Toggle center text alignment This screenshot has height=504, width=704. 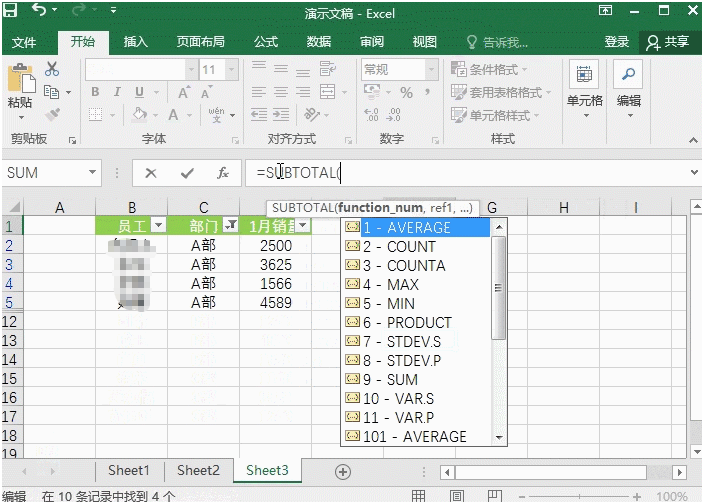[x=281, y=92]
